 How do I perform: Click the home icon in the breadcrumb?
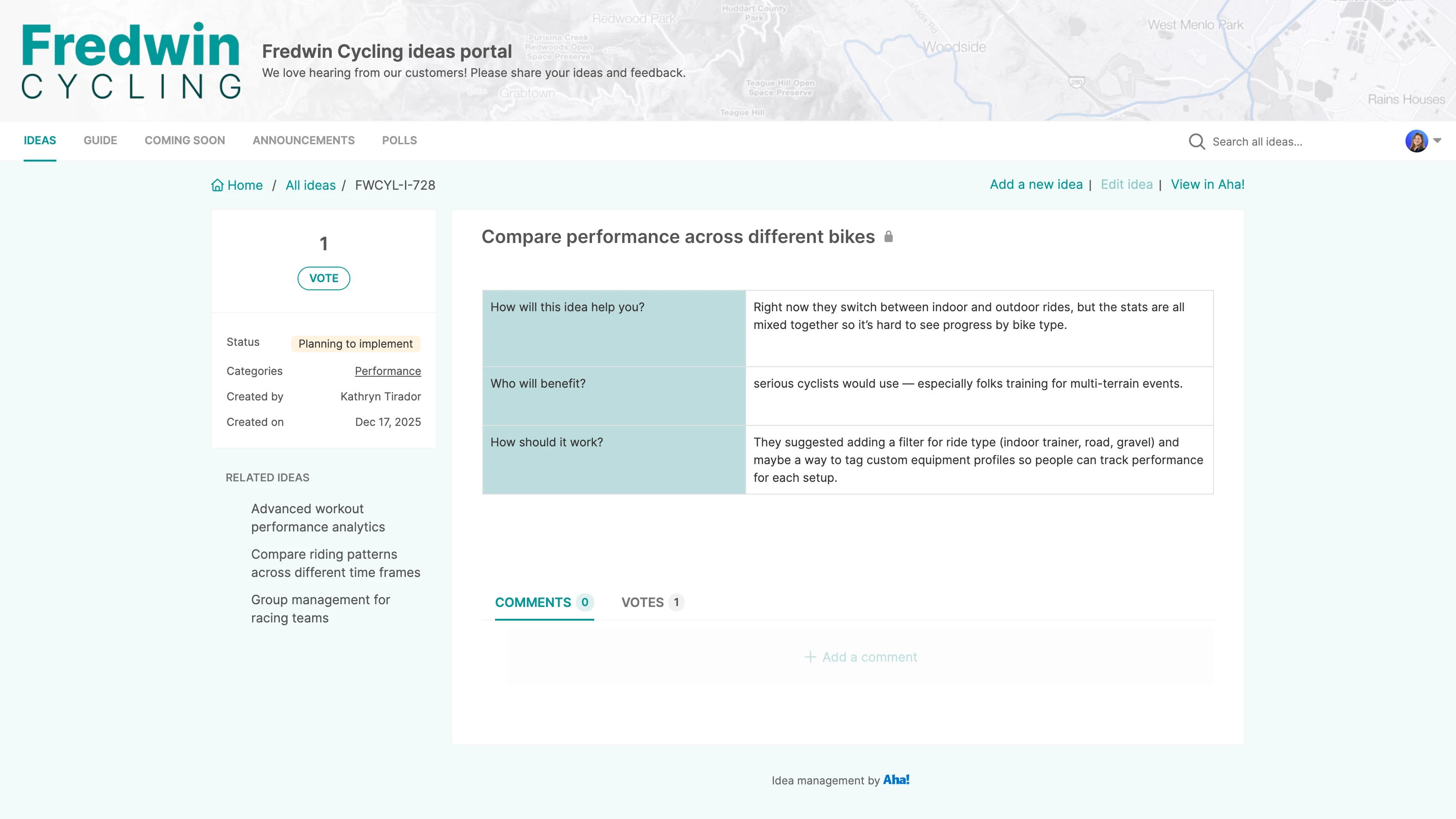click(x=217, y=185)
